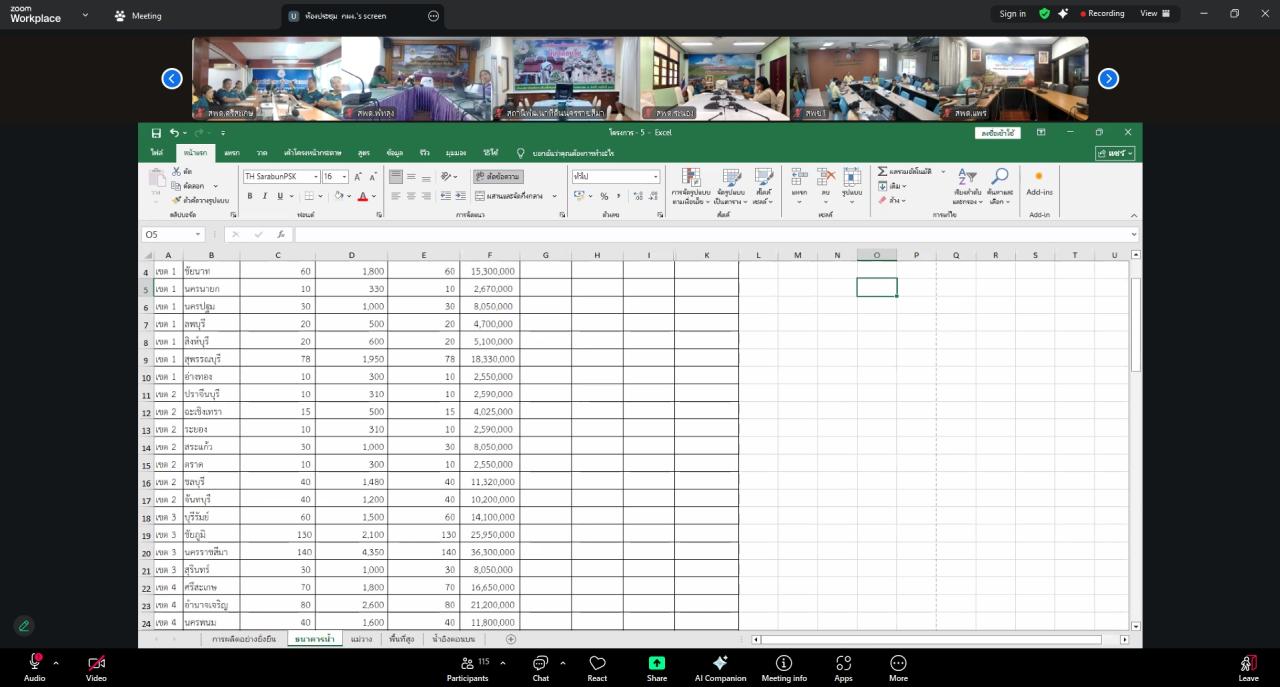1280x687 pixels.
Task: Click the red font color swatch button
Action: 362,196
